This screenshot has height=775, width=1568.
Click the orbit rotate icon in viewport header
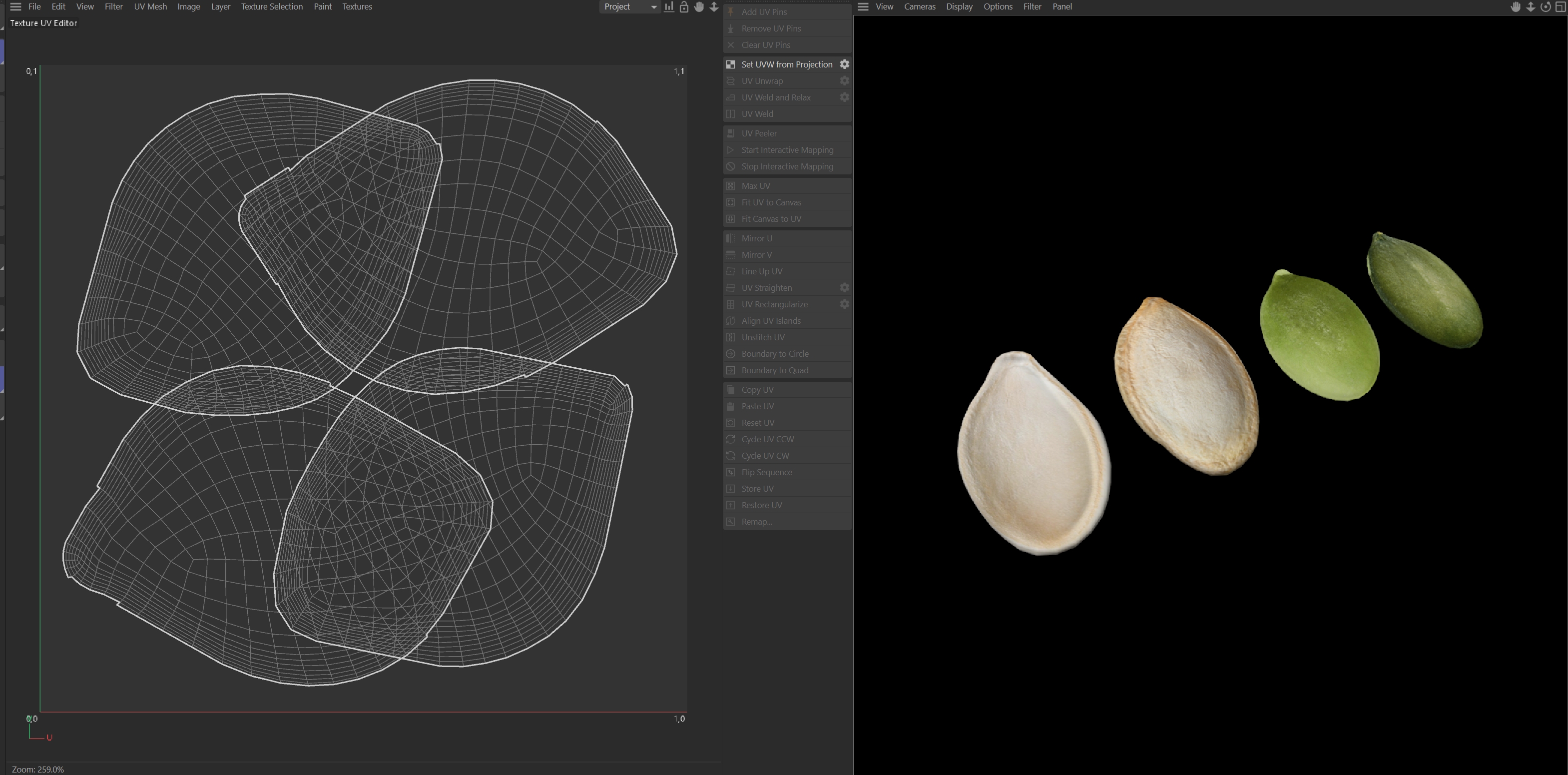pos(1545,6)
